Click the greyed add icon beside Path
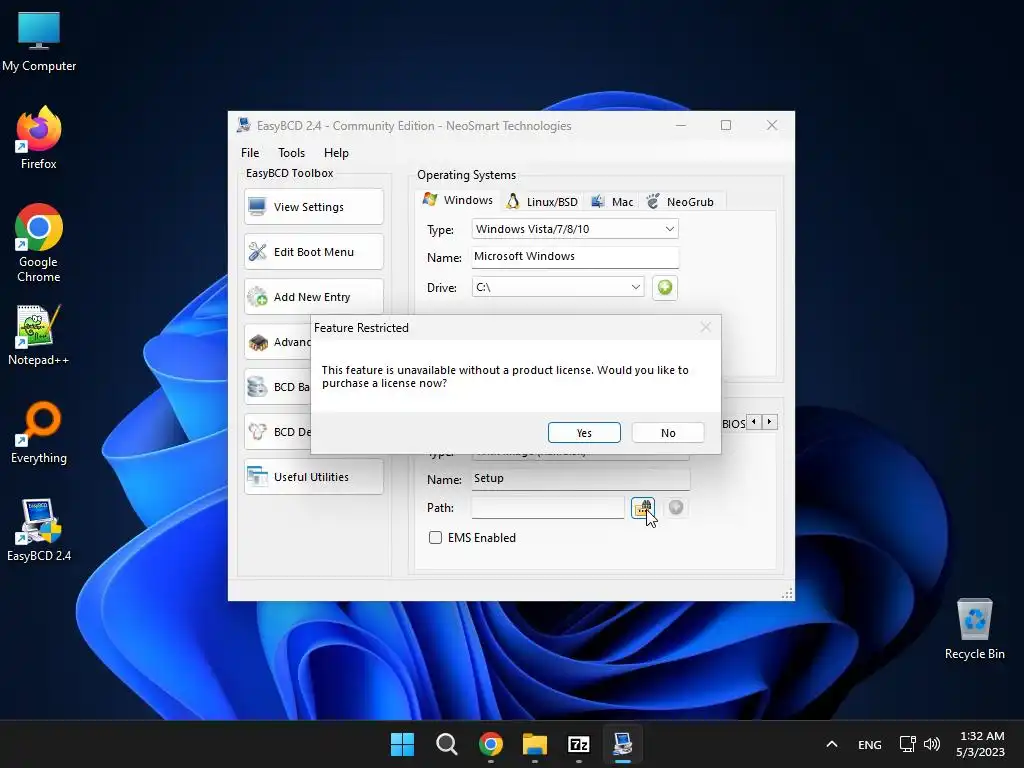This screenshot has width=1024, height=768. pos(676,507)
